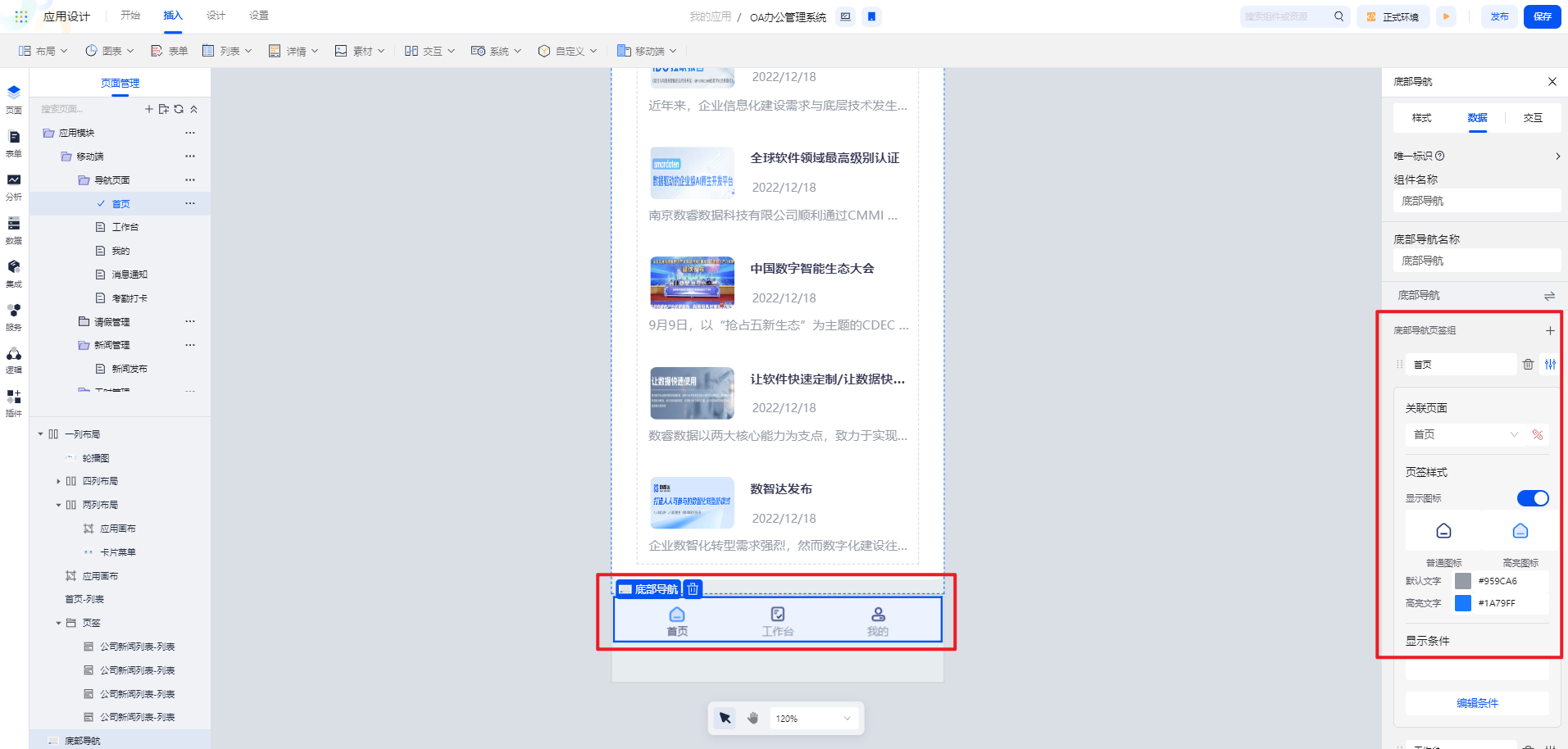This screenshot has width=1568, height=749.
Task: Click the 组件名称 input field
Action: 1477,201
